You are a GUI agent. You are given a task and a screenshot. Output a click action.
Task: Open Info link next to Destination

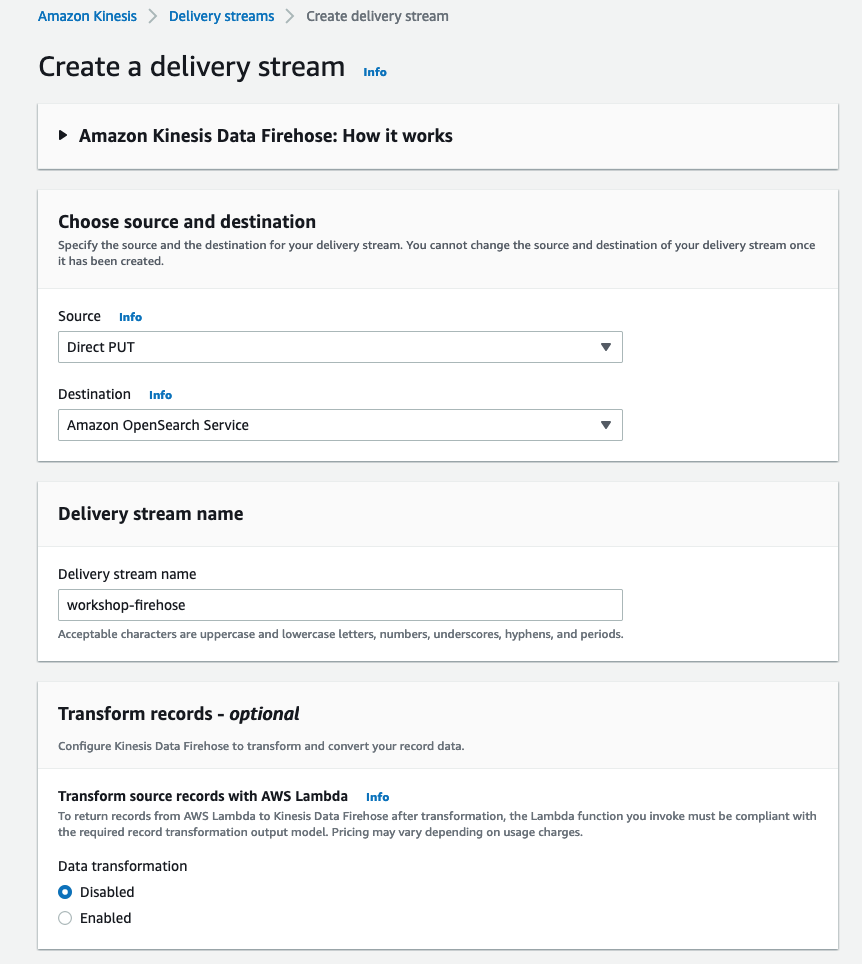160,395
